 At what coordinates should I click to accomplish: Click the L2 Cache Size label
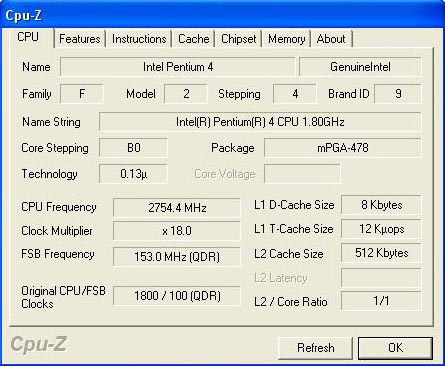(289, 254)
